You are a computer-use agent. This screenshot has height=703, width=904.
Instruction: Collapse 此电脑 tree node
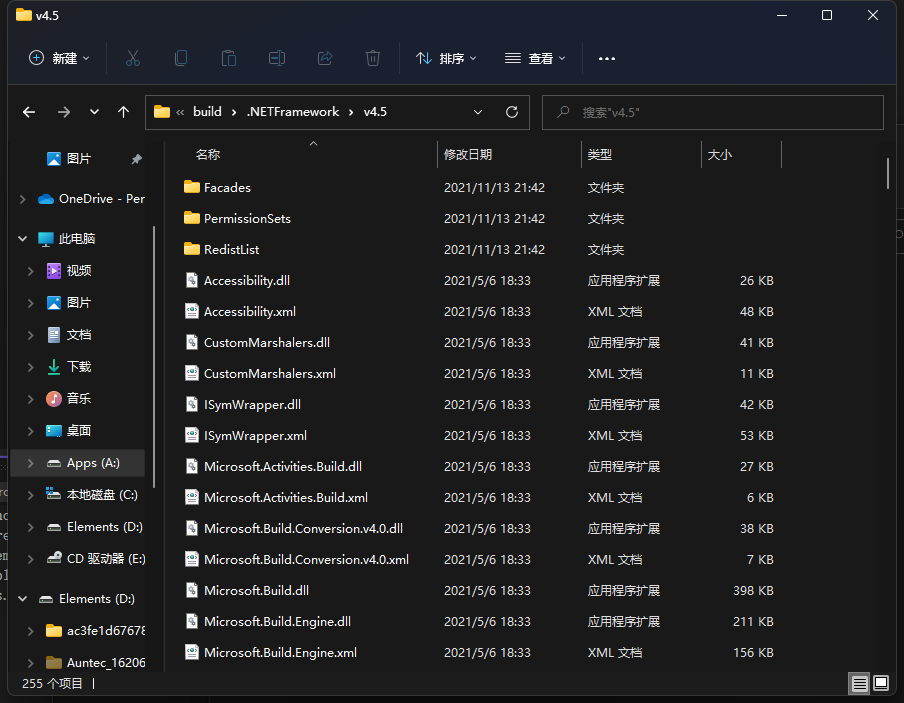(22, 239)
